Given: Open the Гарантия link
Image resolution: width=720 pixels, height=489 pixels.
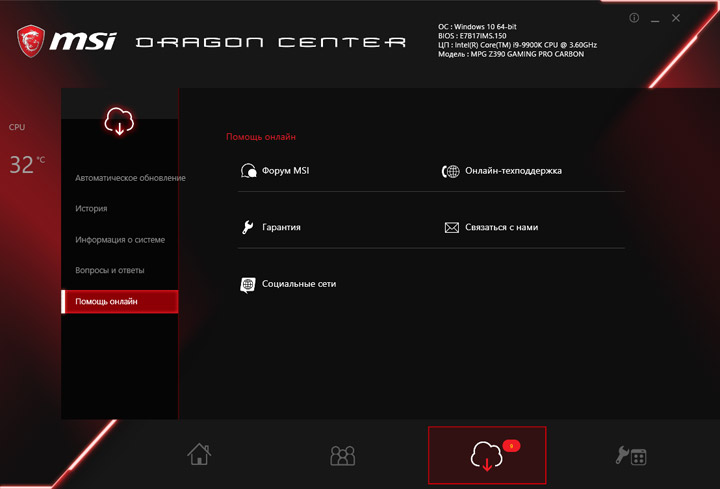Looking at the screenshot, I should click(x=281, y=227).
